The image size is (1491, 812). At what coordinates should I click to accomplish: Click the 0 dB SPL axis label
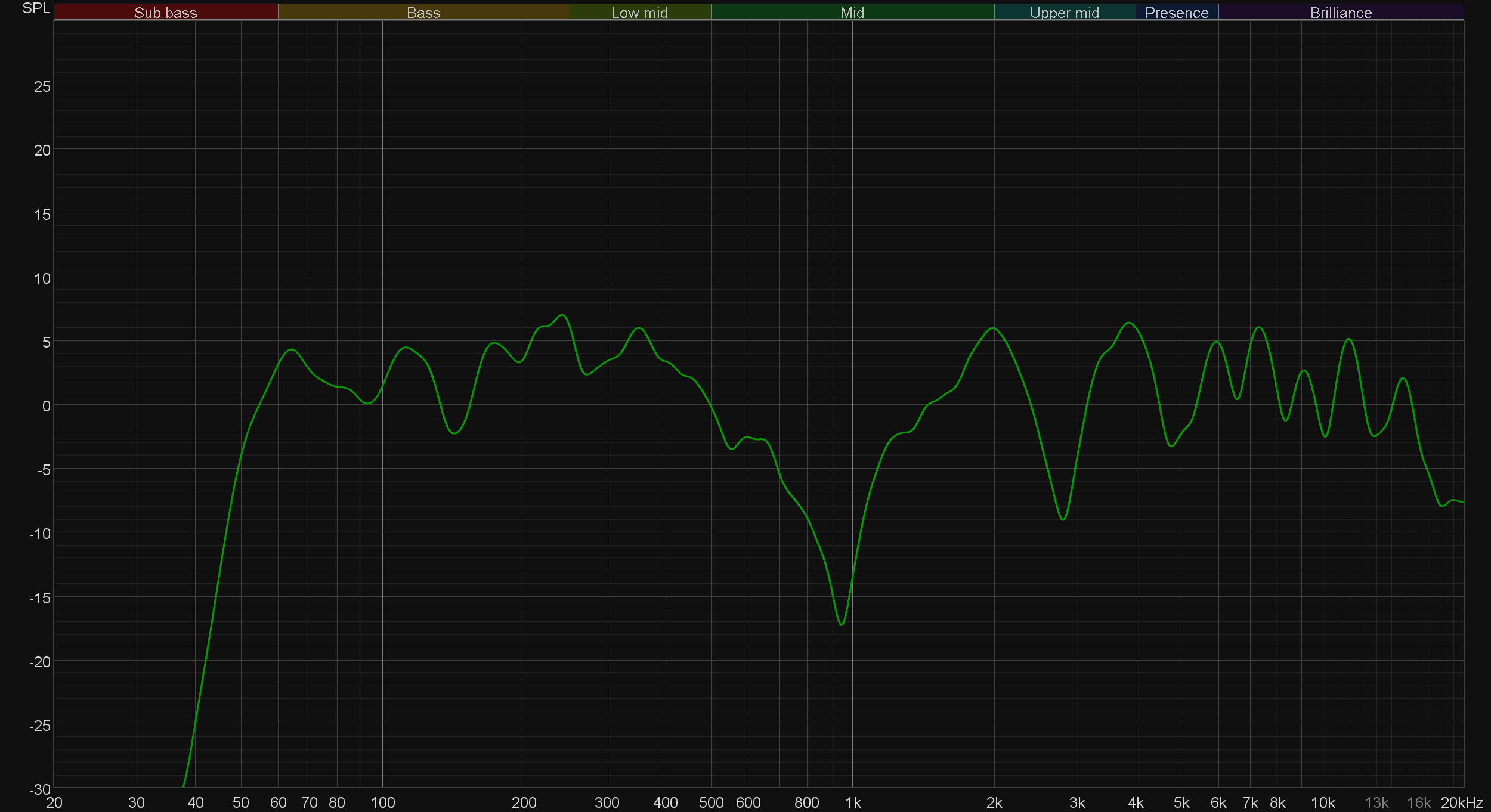[x=46, y=406]
